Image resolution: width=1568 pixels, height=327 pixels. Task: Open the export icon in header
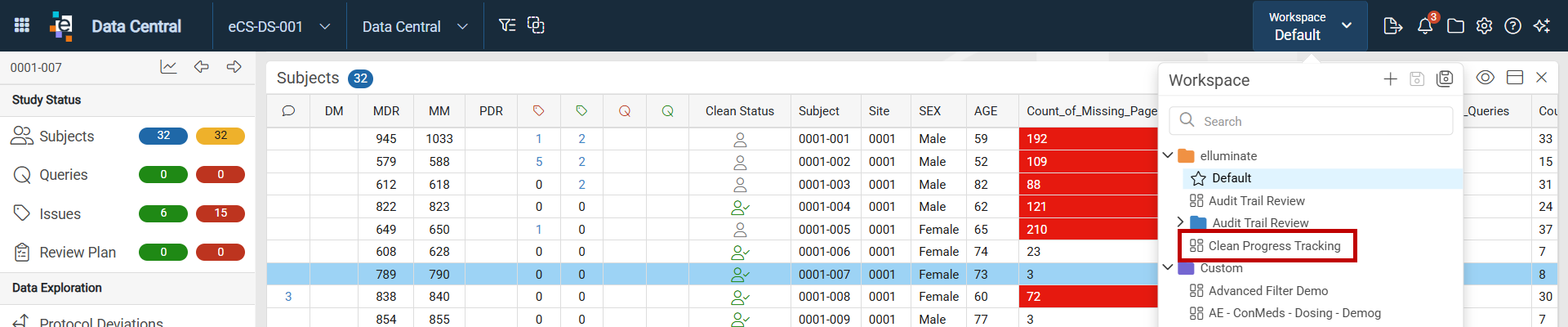click(1393, 25)
